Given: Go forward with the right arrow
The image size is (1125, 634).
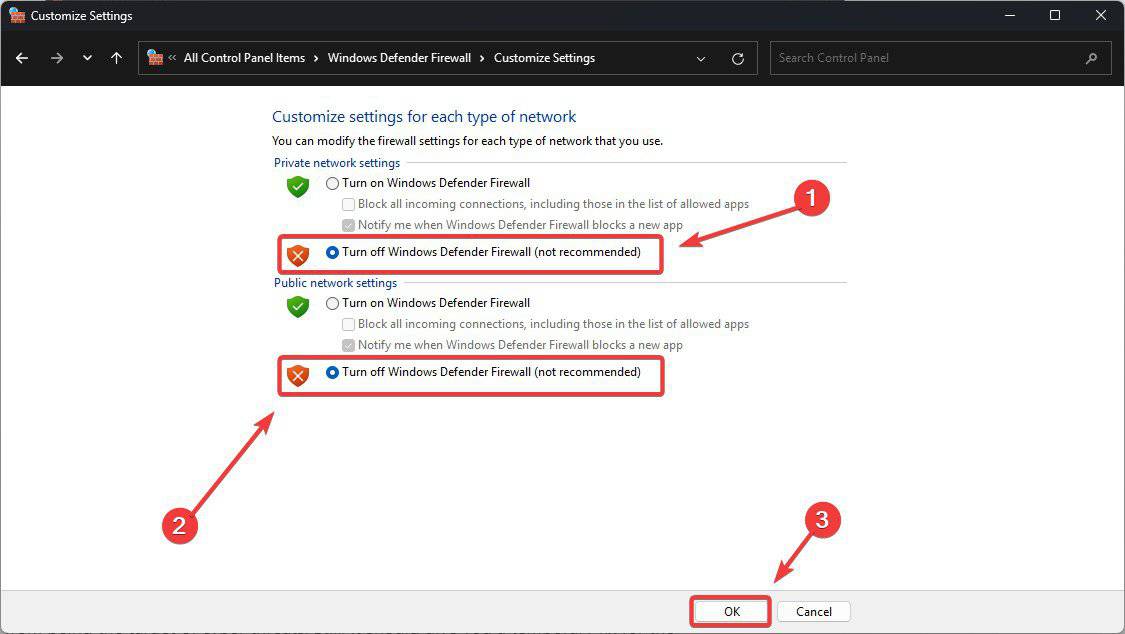Looking at the screenshot, I should pyautogui.click(x=57, y=58).
